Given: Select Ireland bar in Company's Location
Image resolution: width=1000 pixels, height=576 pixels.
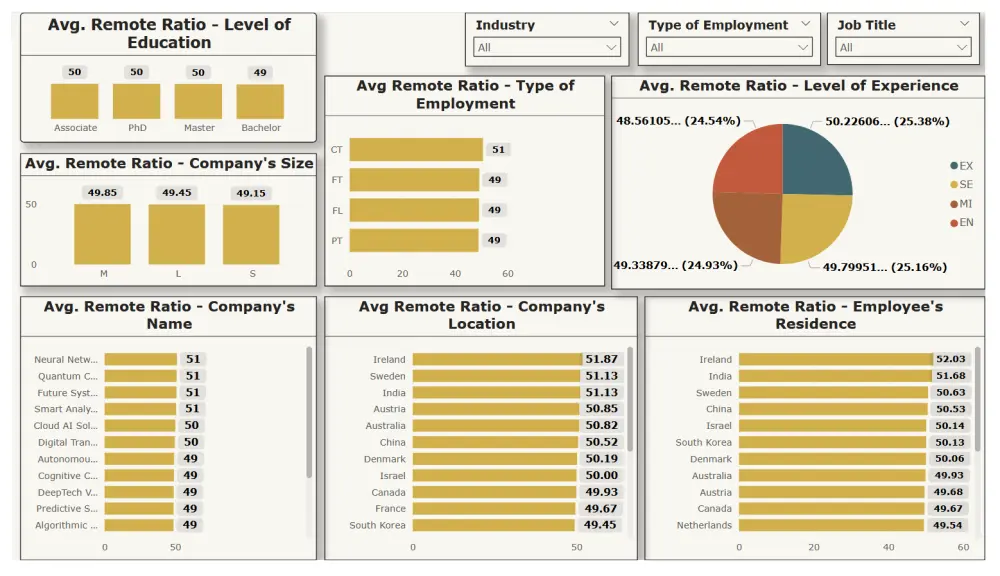Looking at the screenshot, I should [x=497, y=360].
